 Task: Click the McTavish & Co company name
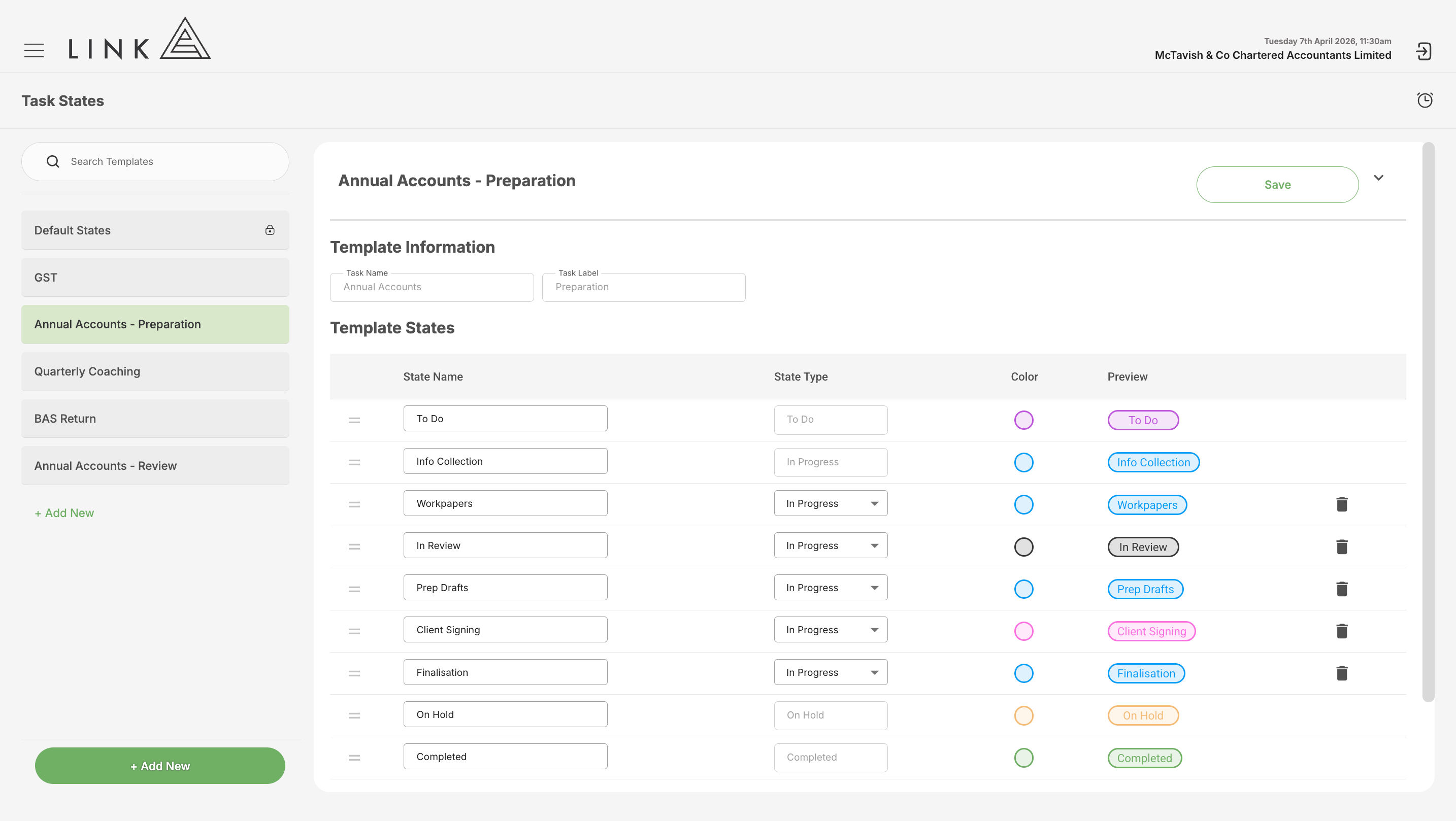tap(1272, 55)
